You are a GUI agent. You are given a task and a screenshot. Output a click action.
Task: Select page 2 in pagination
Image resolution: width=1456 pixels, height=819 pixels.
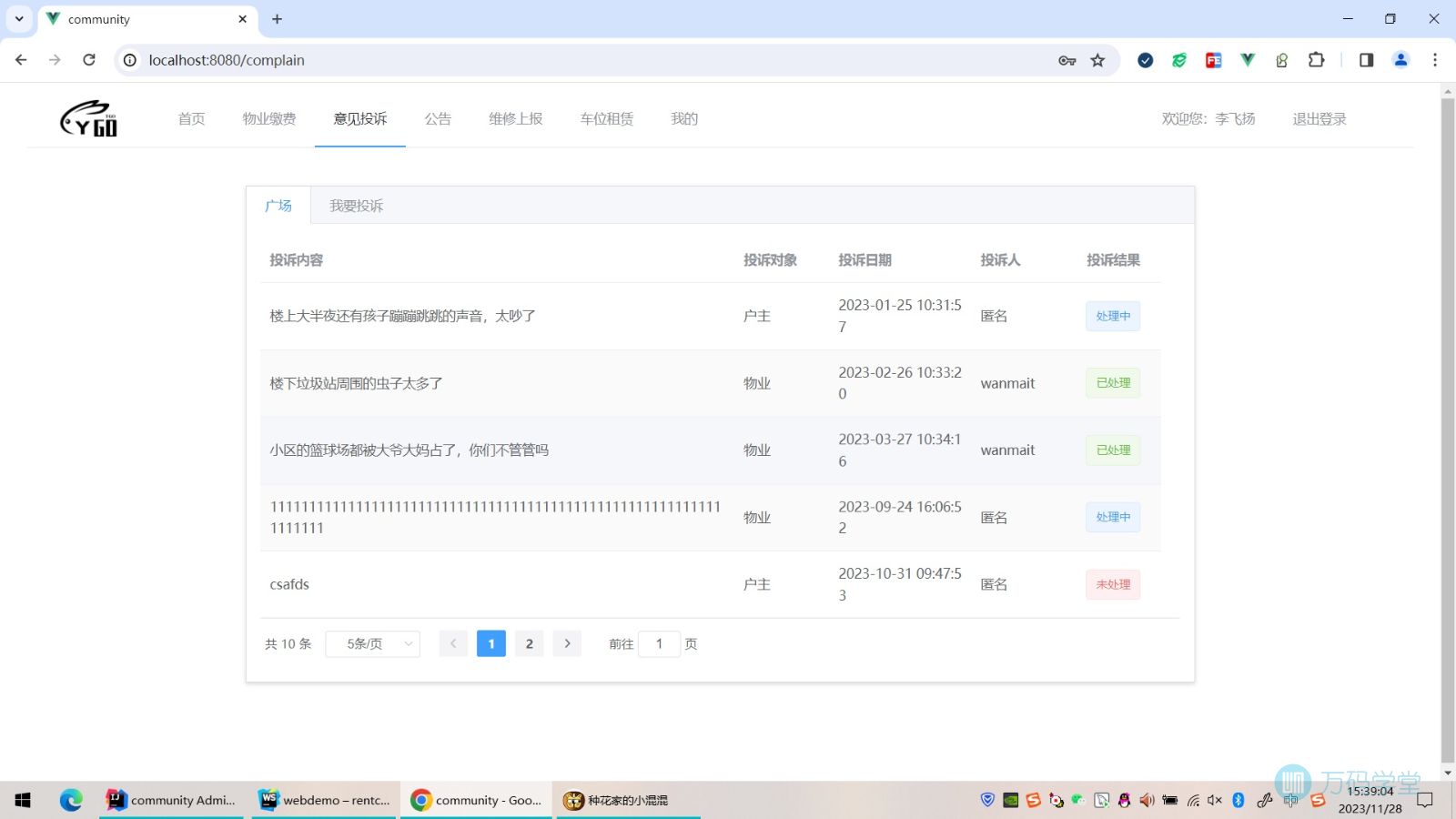coord(530,643)
